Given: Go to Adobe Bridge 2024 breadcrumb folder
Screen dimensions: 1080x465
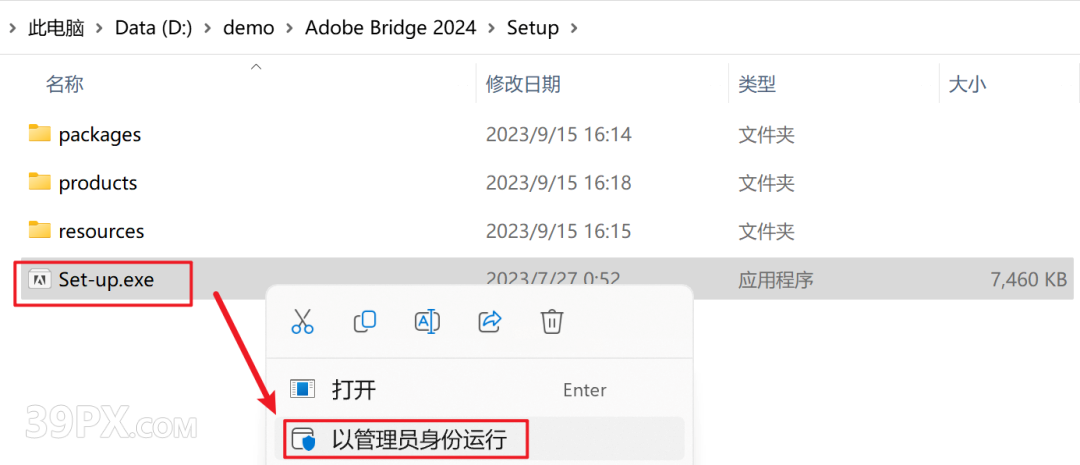Looking at the screenshot, I should point(391,28).
